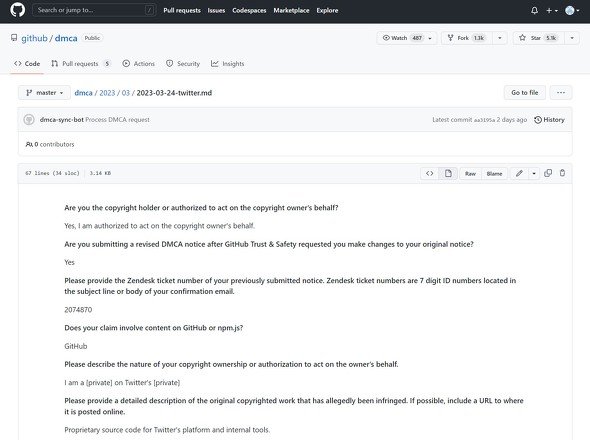Open Explore in top navigation
The image size is (590, 440).
click(327, 11)
